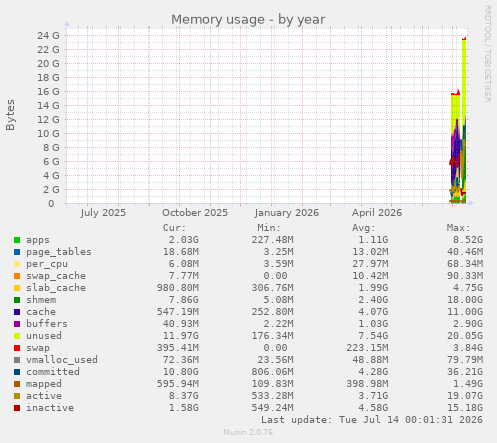Click the pale yellow per_cpu legend swatch
The height and width of the screenshot is (443, 497).
17,264
